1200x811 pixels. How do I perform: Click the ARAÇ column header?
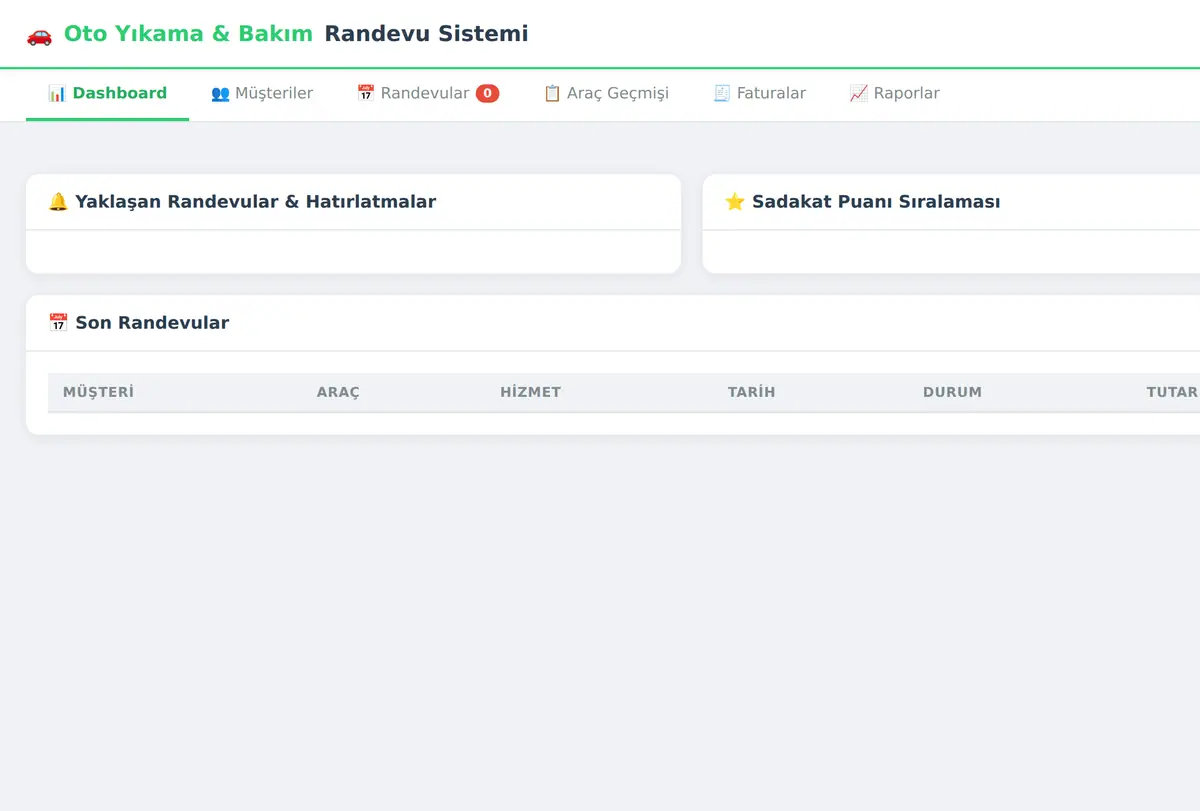coord(338,392)
